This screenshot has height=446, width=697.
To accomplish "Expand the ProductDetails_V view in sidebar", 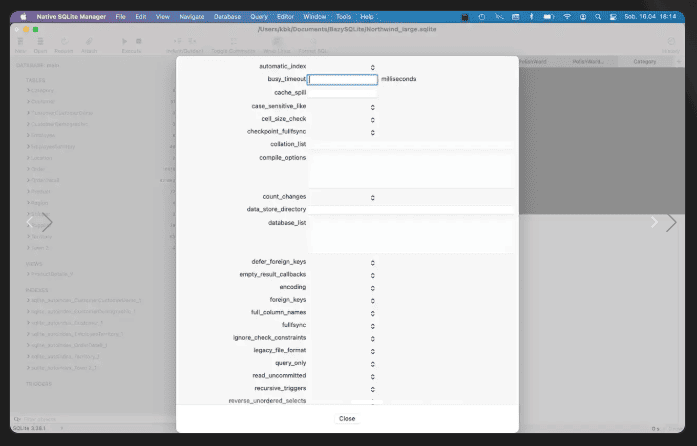I will tap(28, 274).
